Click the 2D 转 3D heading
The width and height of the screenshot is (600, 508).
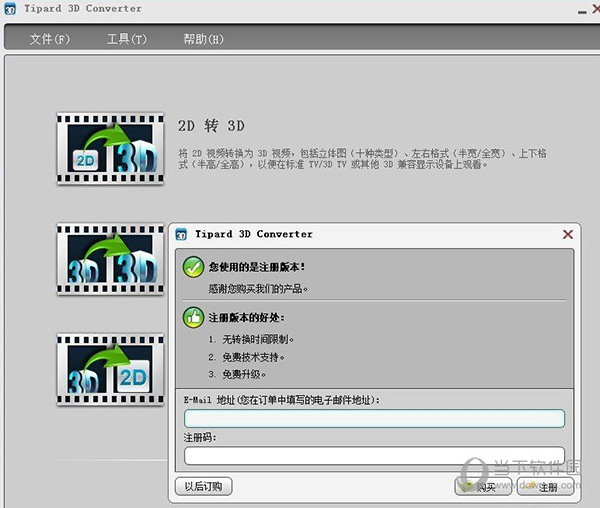pos(211,126)
